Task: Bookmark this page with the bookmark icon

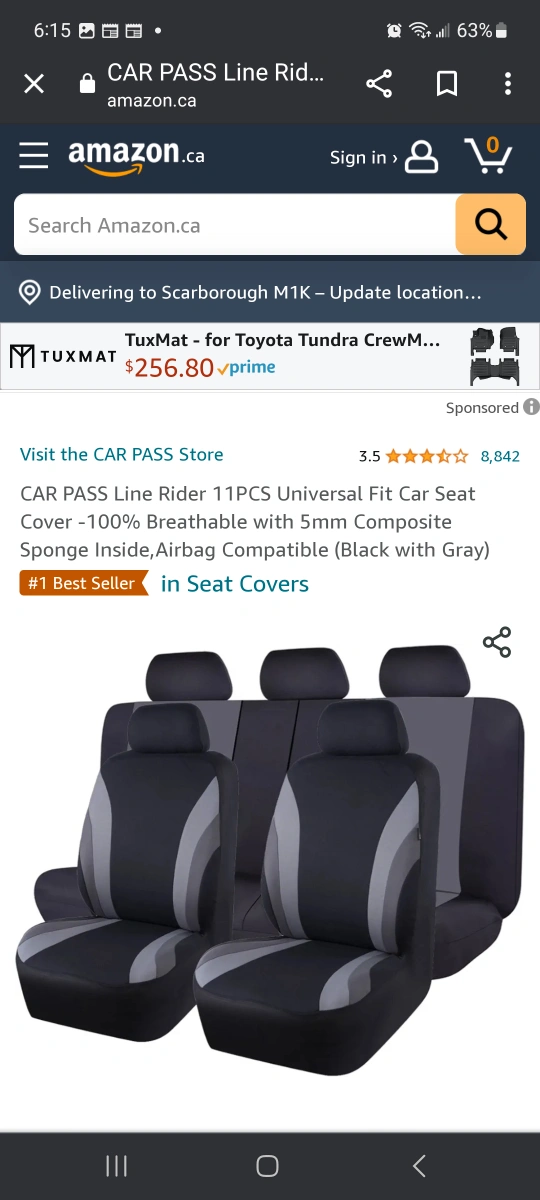Action: pos(447,84)
